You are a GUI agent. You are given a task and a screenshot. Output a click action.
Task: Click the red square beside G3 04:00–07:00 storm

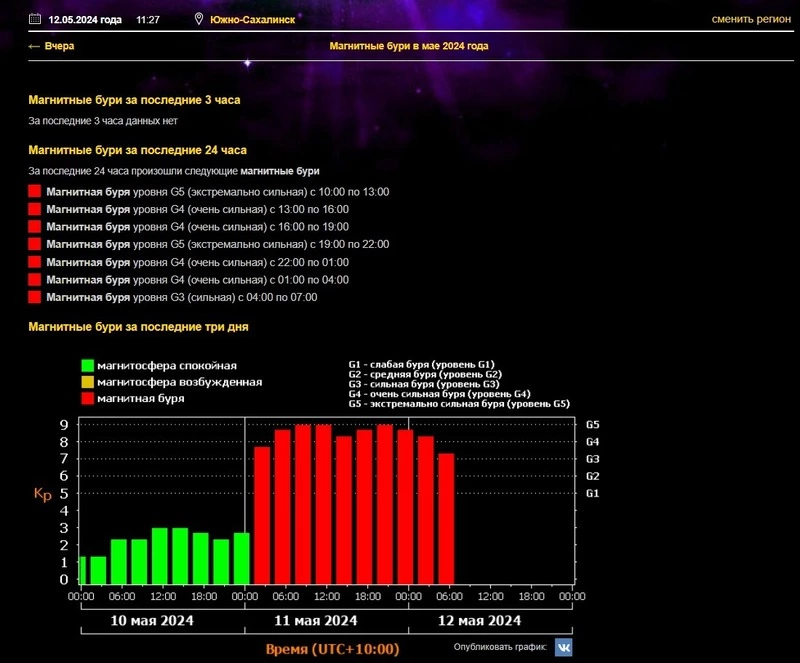(35, 297)
